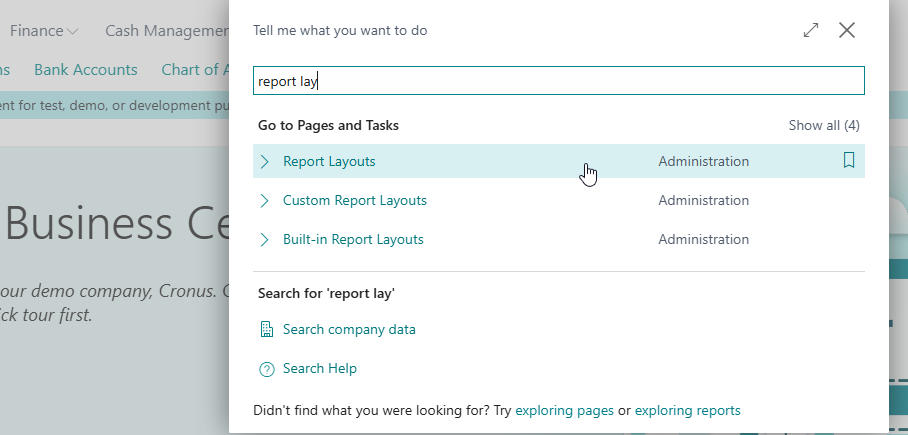Click the "Search for 'report lay'" heading

point(326,293)
